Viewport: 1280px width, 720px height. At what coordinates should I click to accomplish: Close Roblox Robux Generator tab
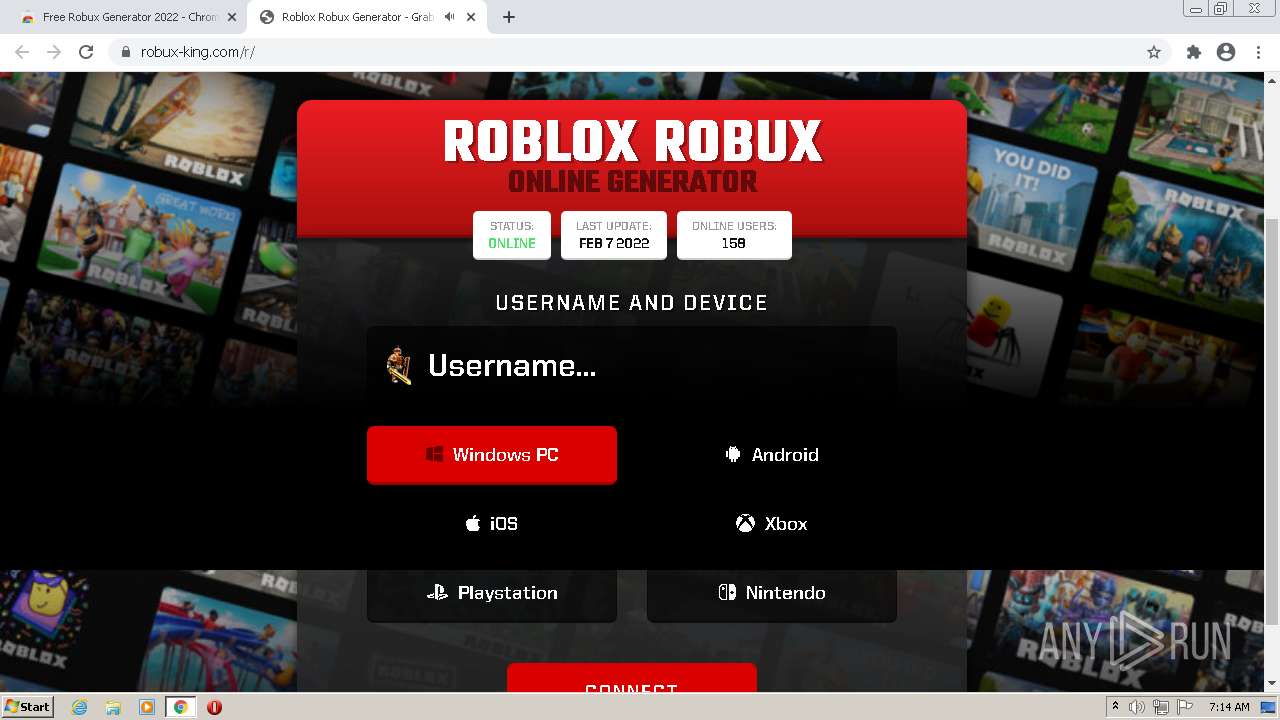click(471, 17)
